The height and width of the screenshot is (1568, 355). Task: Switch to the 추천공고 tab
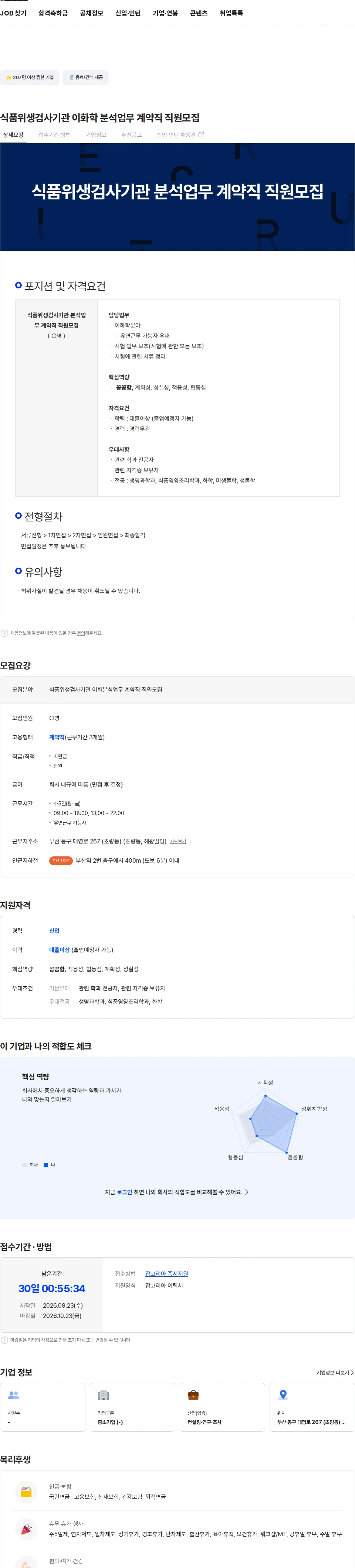point(131,134)
